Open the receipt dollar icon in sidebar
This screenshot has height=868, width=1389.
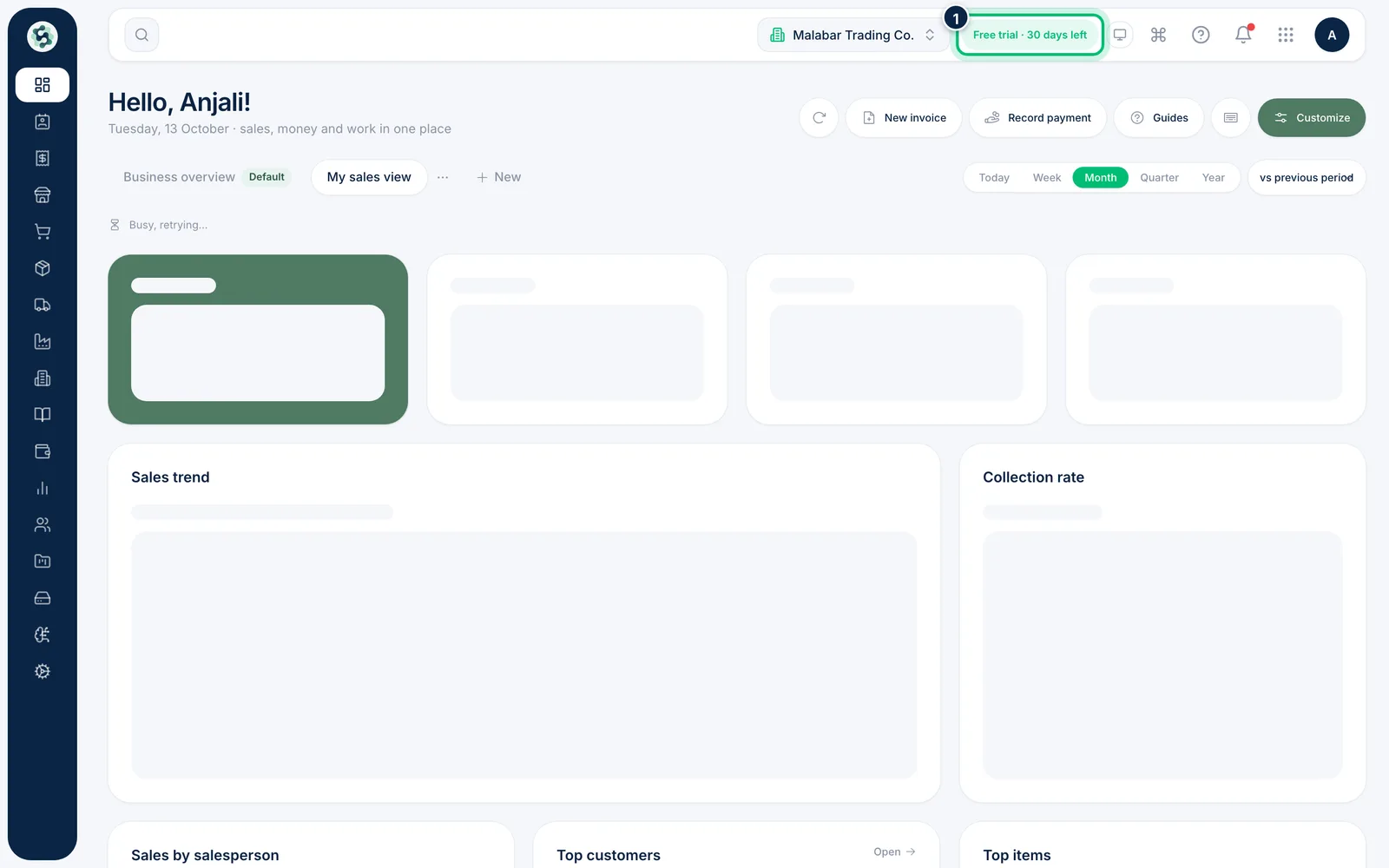[x=42, y=158]
